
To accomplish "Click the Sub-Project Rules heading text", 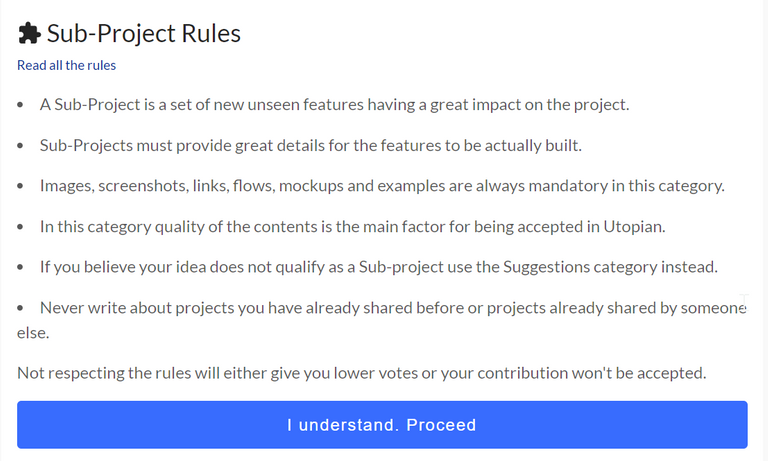I will [144, 34].
